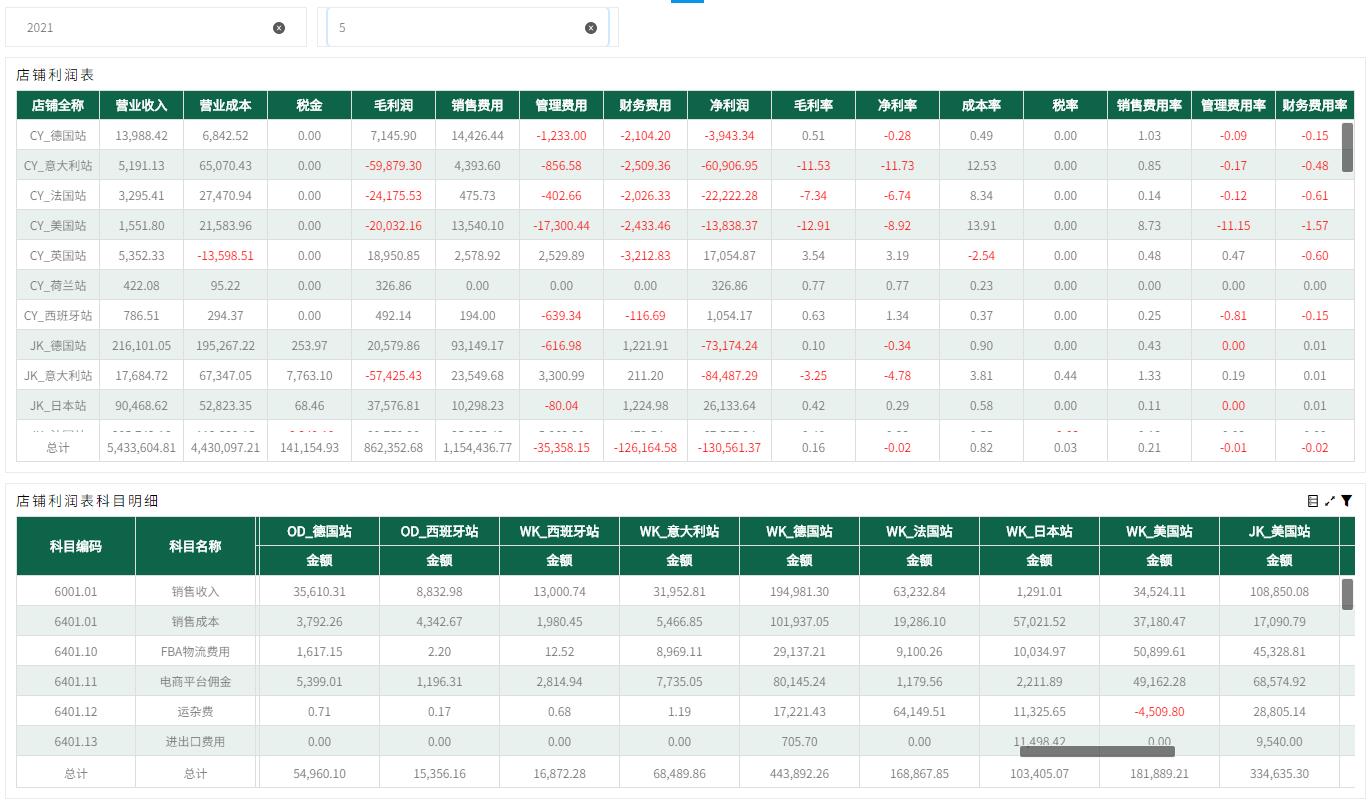The width and height of the screenshot is (1371, 807).
Task: Clear the month "5" filter input
Action: [591, 28]
